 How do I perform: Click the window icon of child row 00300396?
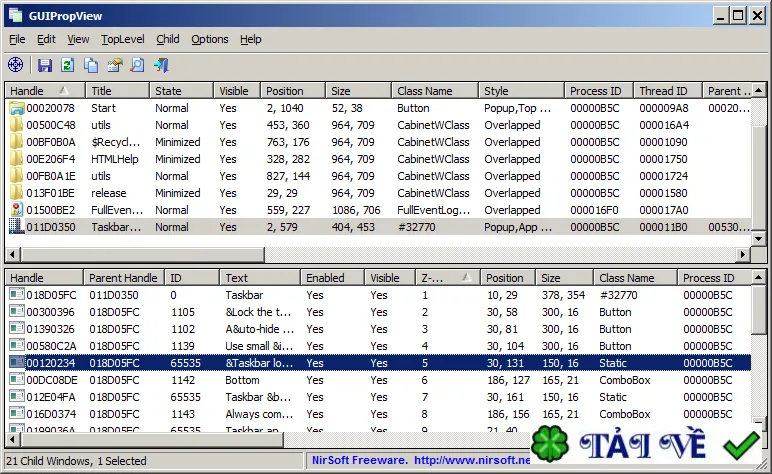(17, 312)
